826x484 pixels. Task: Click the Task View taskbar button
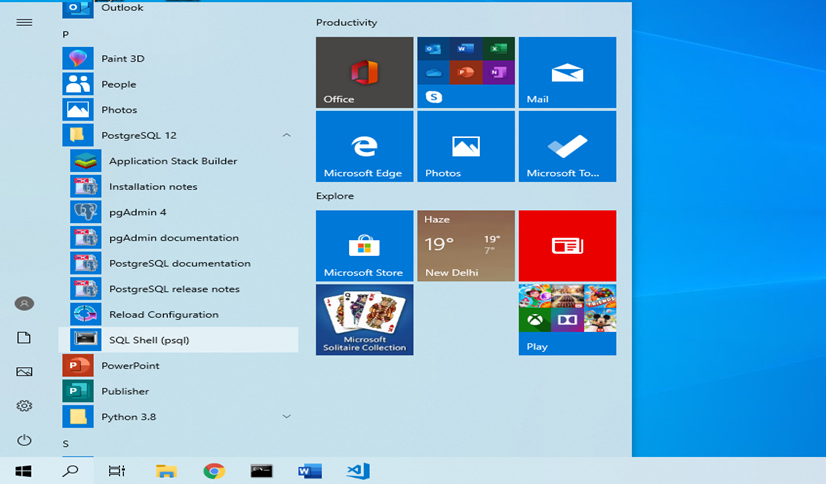click(117, 471)
